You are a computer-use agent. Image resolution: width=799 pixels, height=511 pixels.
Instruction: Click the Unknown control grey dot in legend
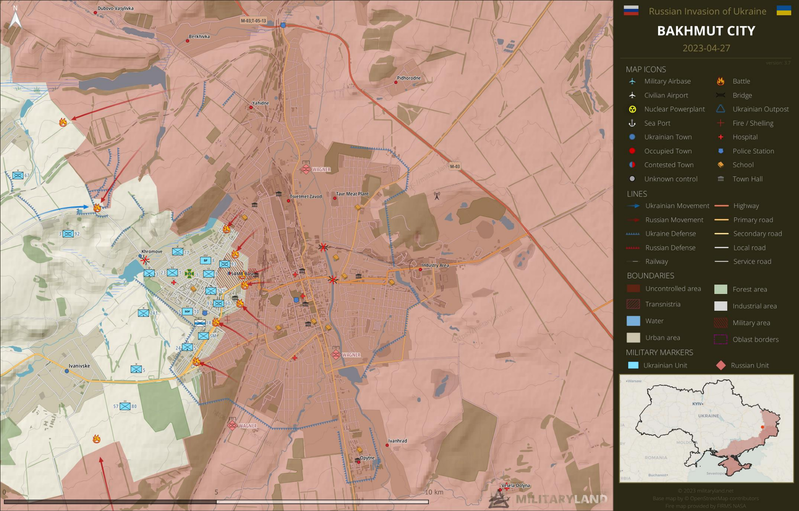click(632, 179)
